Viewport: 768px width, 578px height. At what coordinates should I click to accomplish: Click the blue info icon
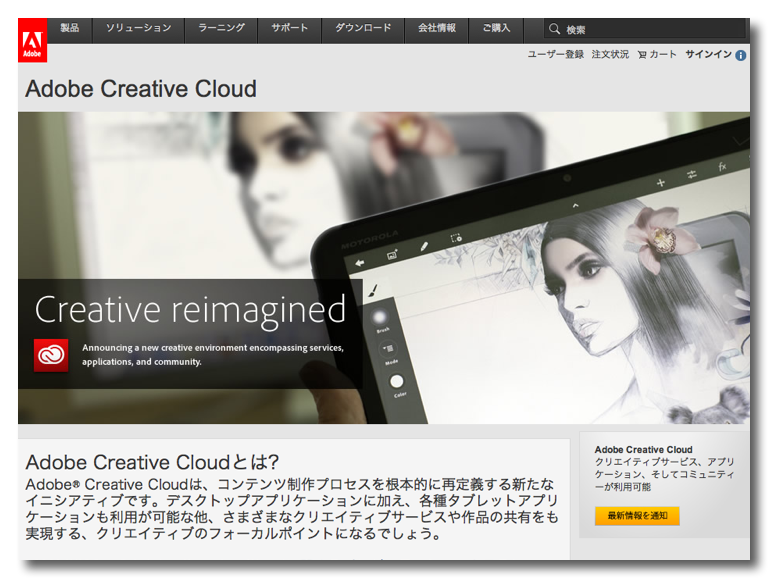tap(741, 55)
